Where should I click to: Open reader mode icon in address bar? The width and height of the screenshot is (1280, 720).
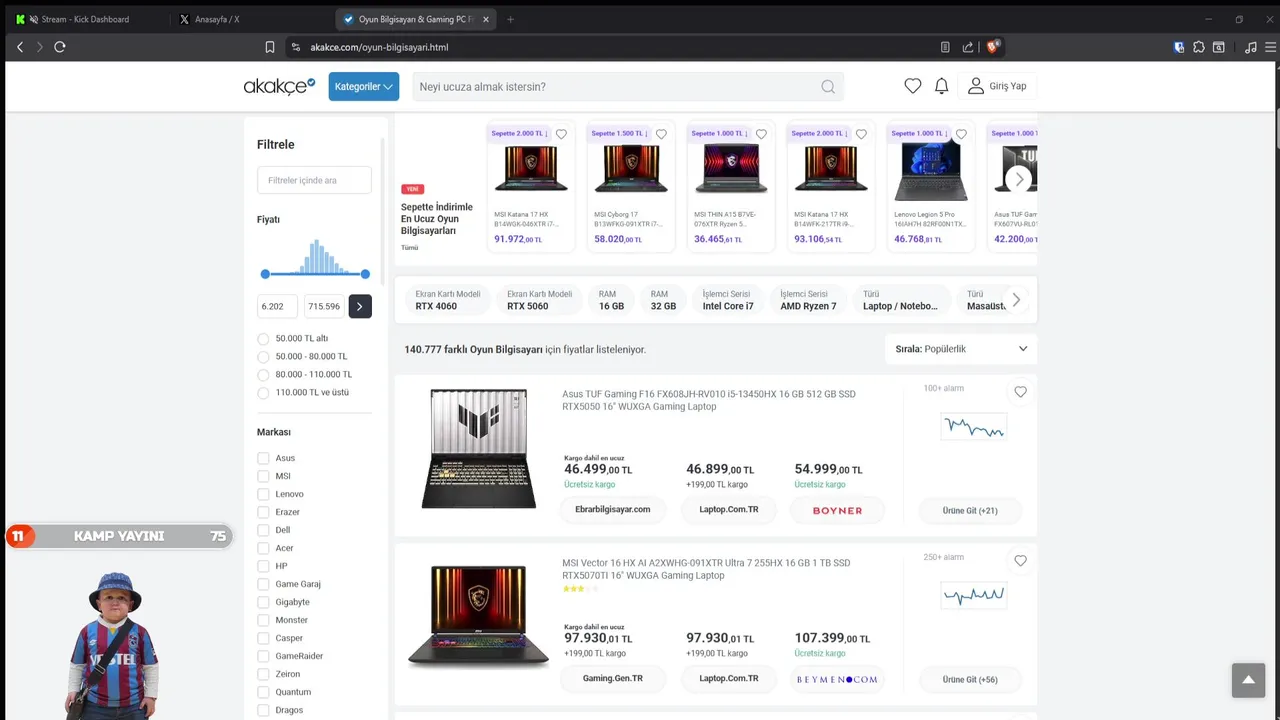click(x=945, y=47)
